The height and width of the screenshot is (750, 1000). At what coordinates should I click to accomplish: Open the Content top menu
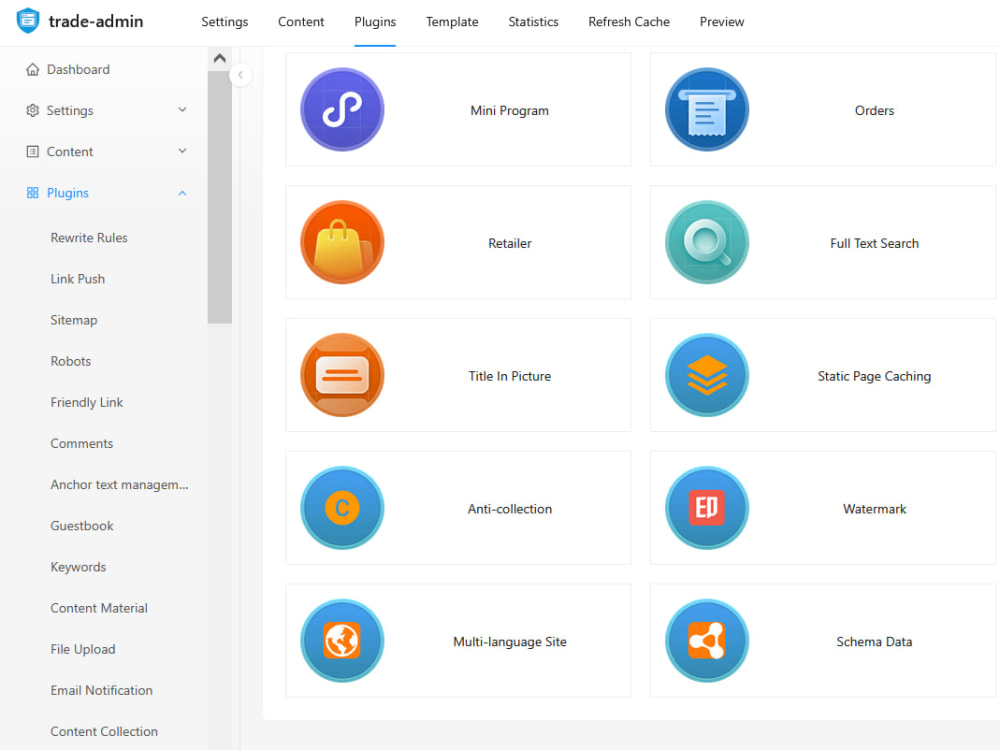[x=301, y=22]
